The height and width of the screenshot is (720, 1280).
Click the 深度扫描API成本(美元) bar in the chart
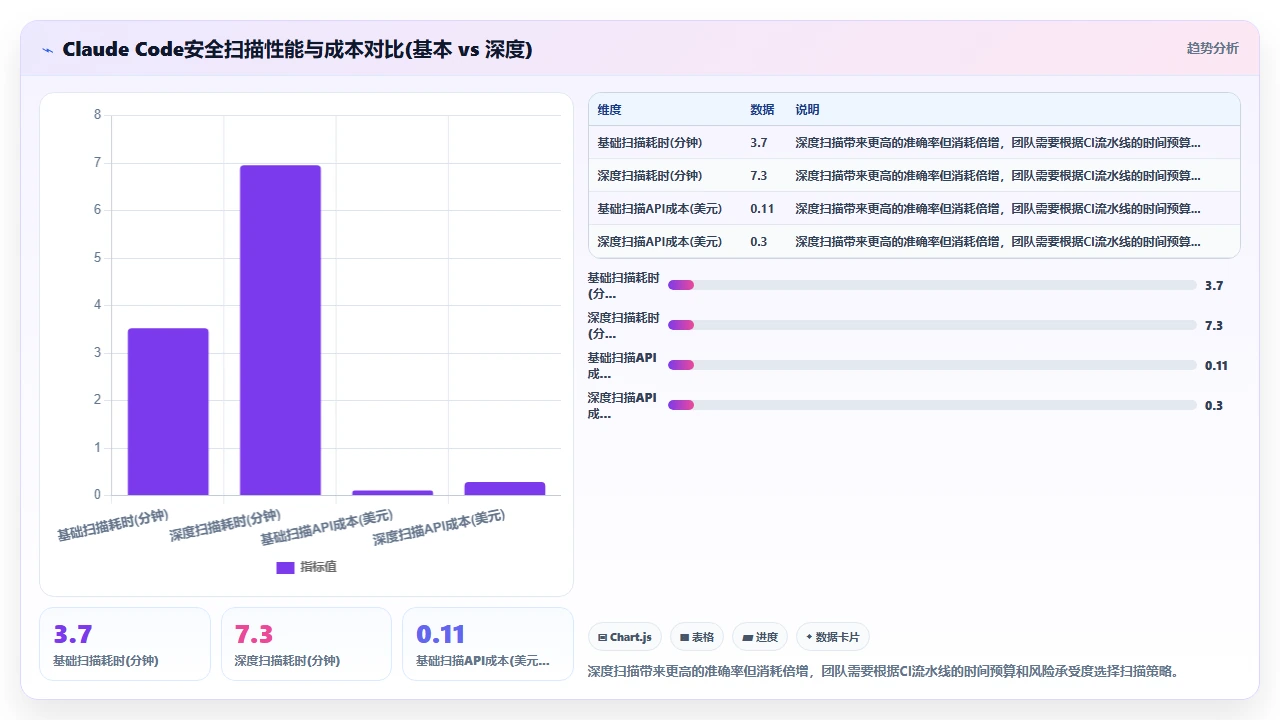(x=505, y=488)
